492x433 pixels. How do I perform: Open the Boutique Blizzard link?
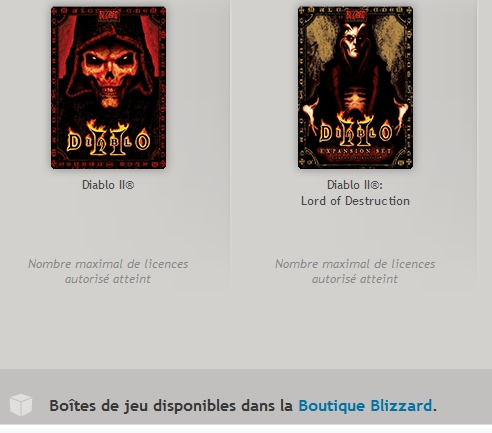(365, 406)
